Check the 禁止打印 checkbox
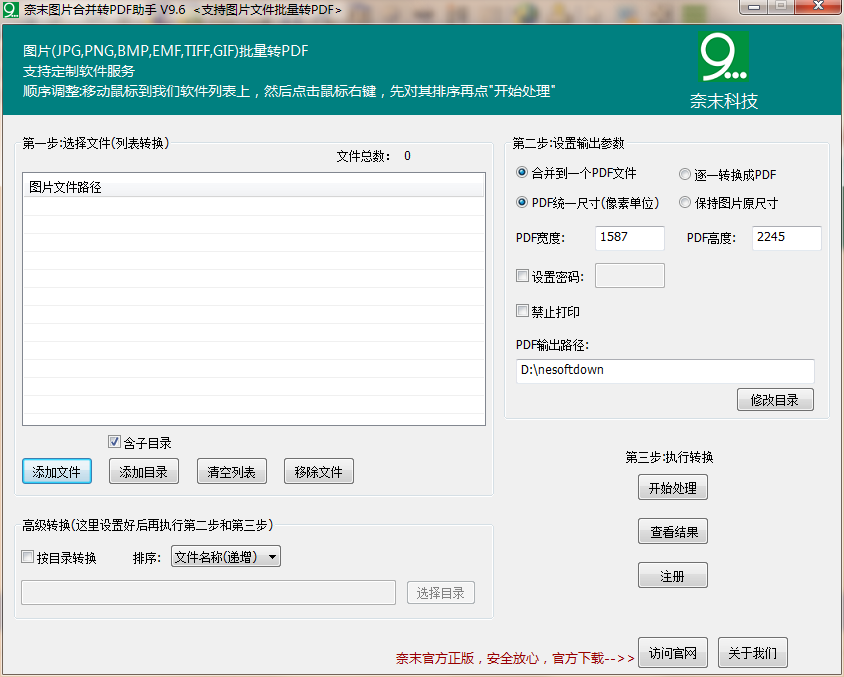The image size is (844, 677). 521,310
